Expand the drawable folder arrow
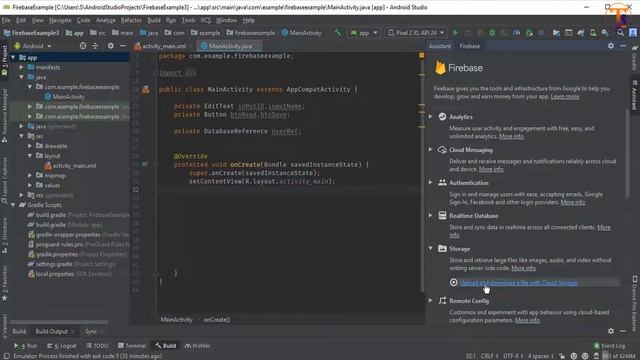 tap(30, 146)
